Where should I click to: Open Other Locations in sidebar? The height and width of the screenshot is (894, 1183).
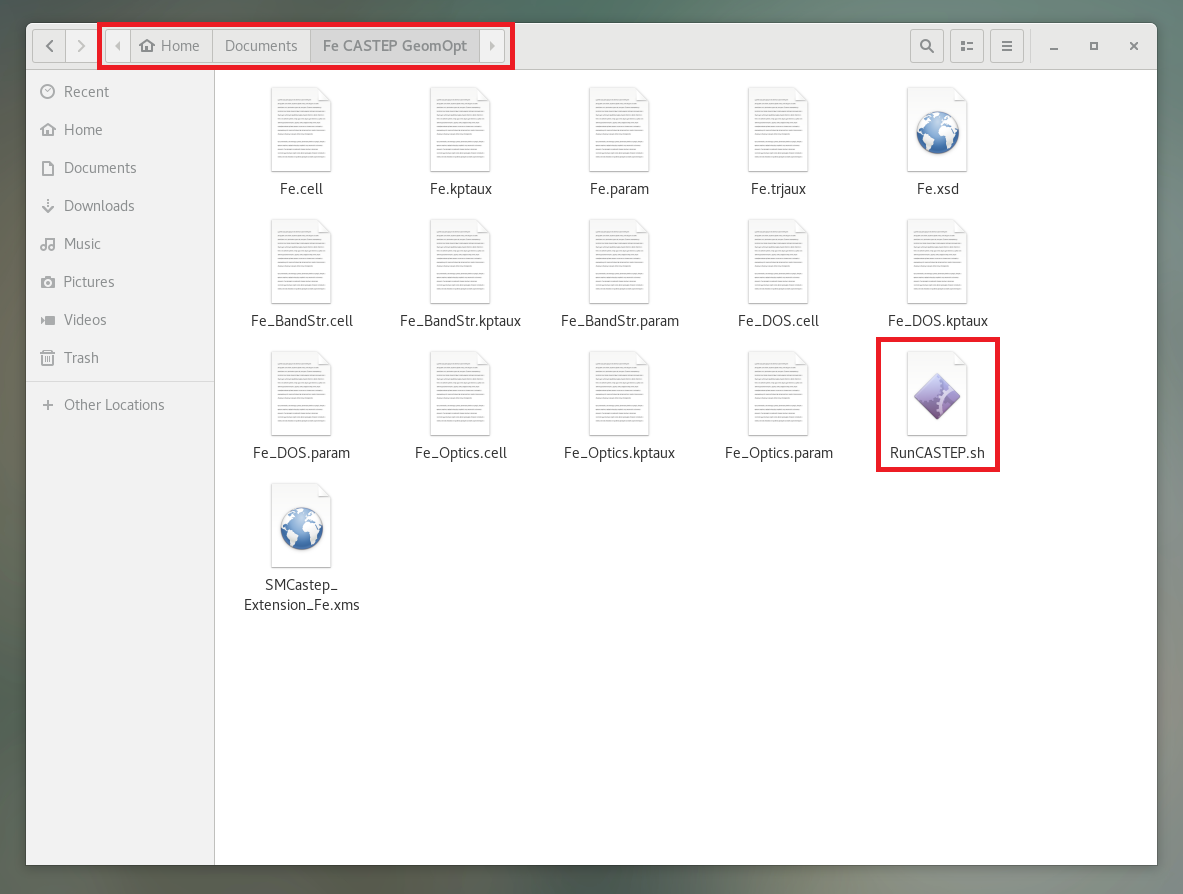pos(113,405)
